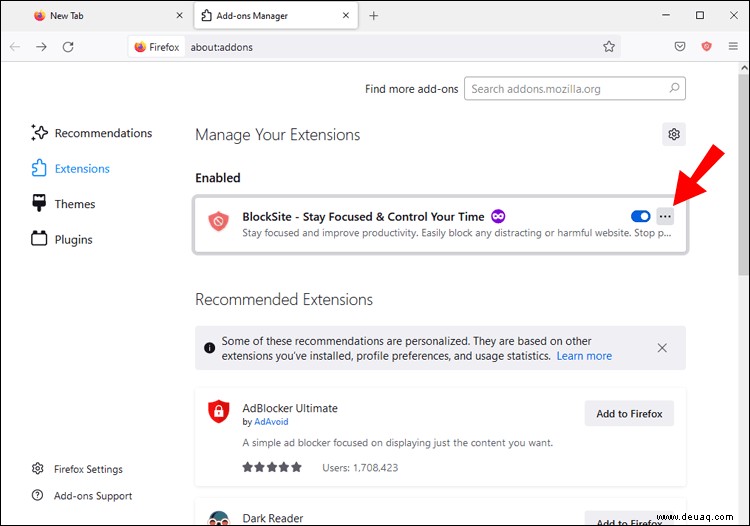Click the purple private browsing badge on BlockSite
750x526 pixels.
(498, 216)
